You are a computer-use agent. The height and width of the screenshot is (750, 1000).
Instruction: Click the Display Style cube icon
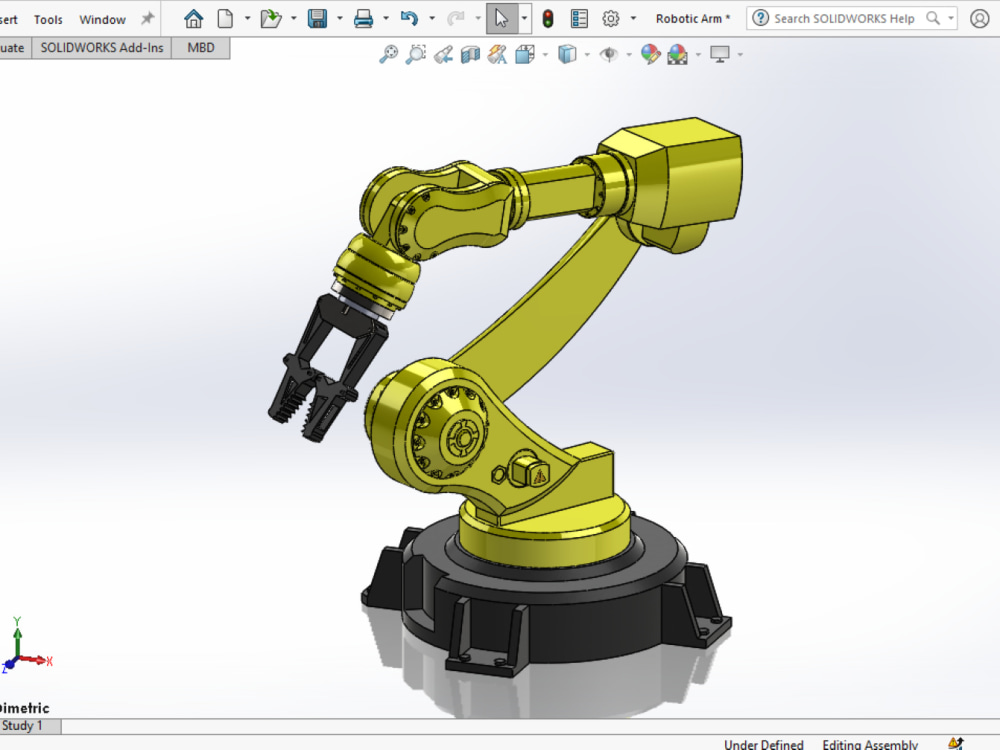567,55
